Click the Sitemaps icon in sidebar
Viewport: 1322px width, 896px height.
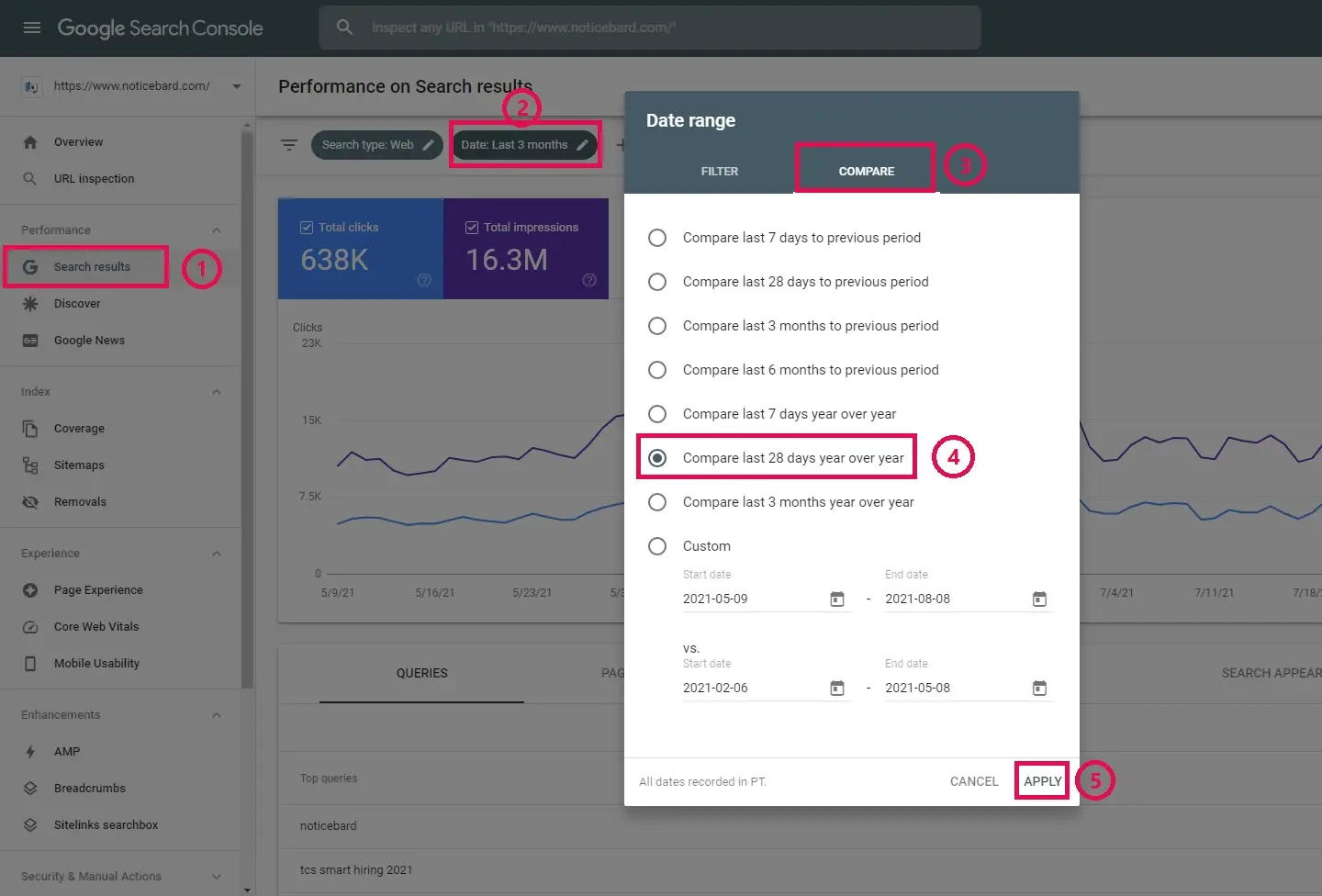click(x=30, y=465)
